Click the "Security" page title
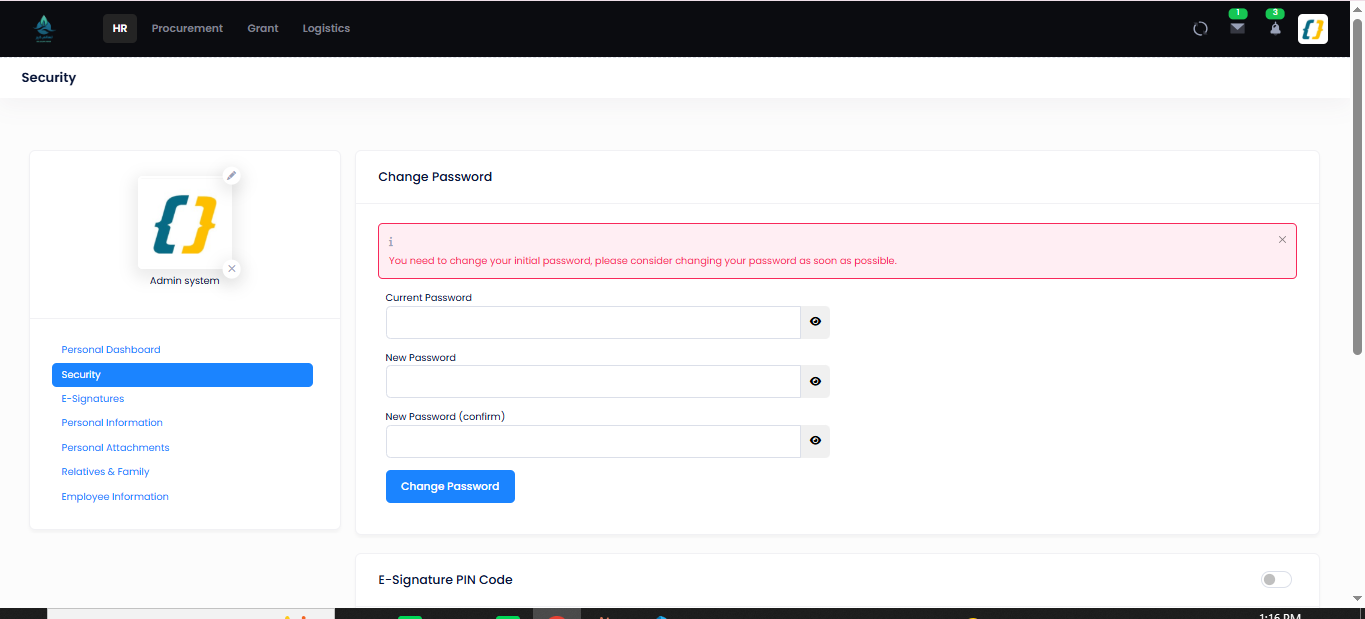 click(x=49, y=77)
